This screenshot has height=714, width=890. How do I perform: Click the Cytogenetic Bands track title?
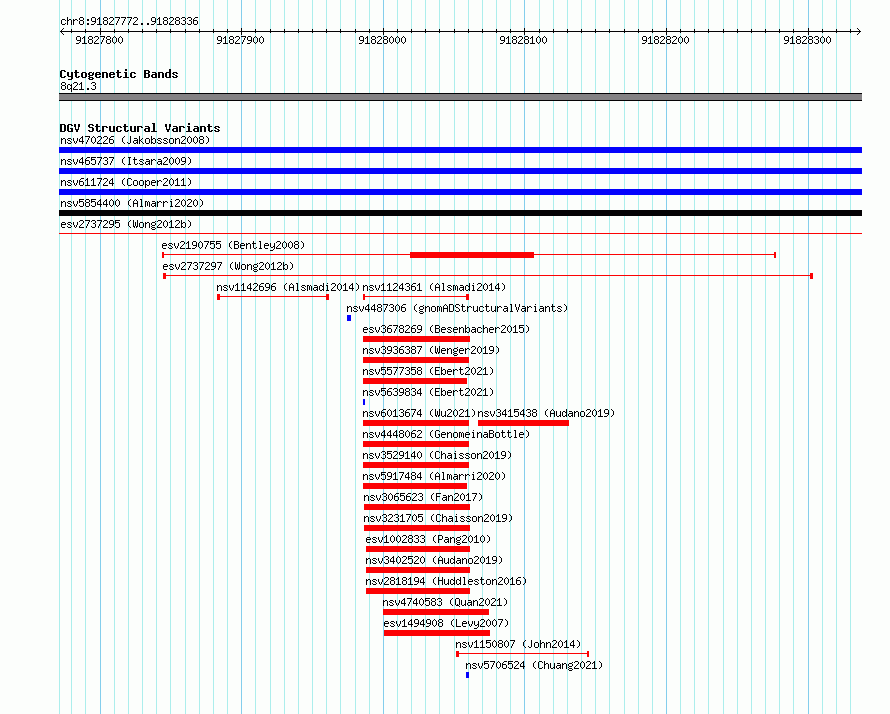119,74
